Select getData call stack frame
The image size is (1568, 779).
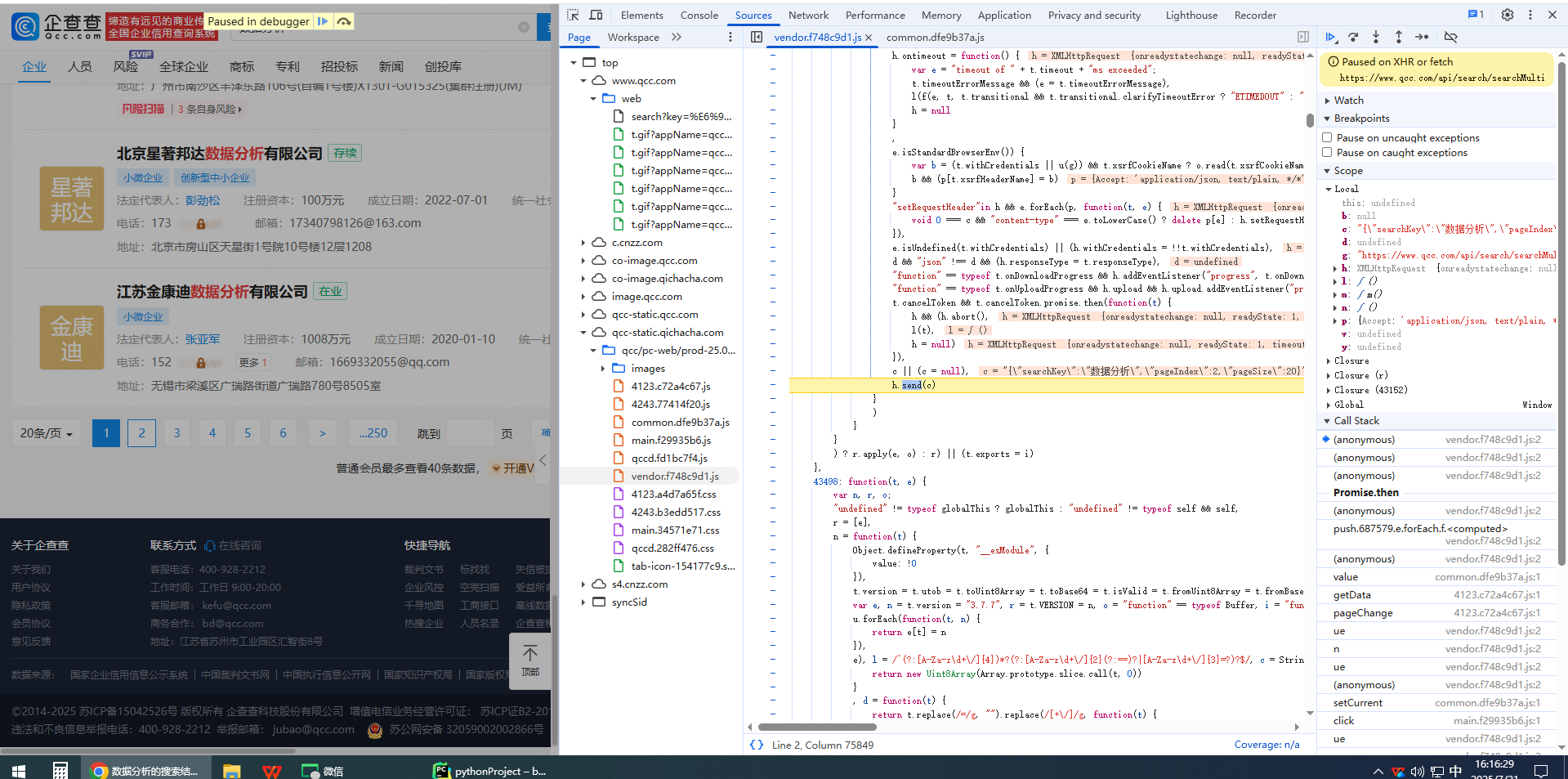point(1437,595)
